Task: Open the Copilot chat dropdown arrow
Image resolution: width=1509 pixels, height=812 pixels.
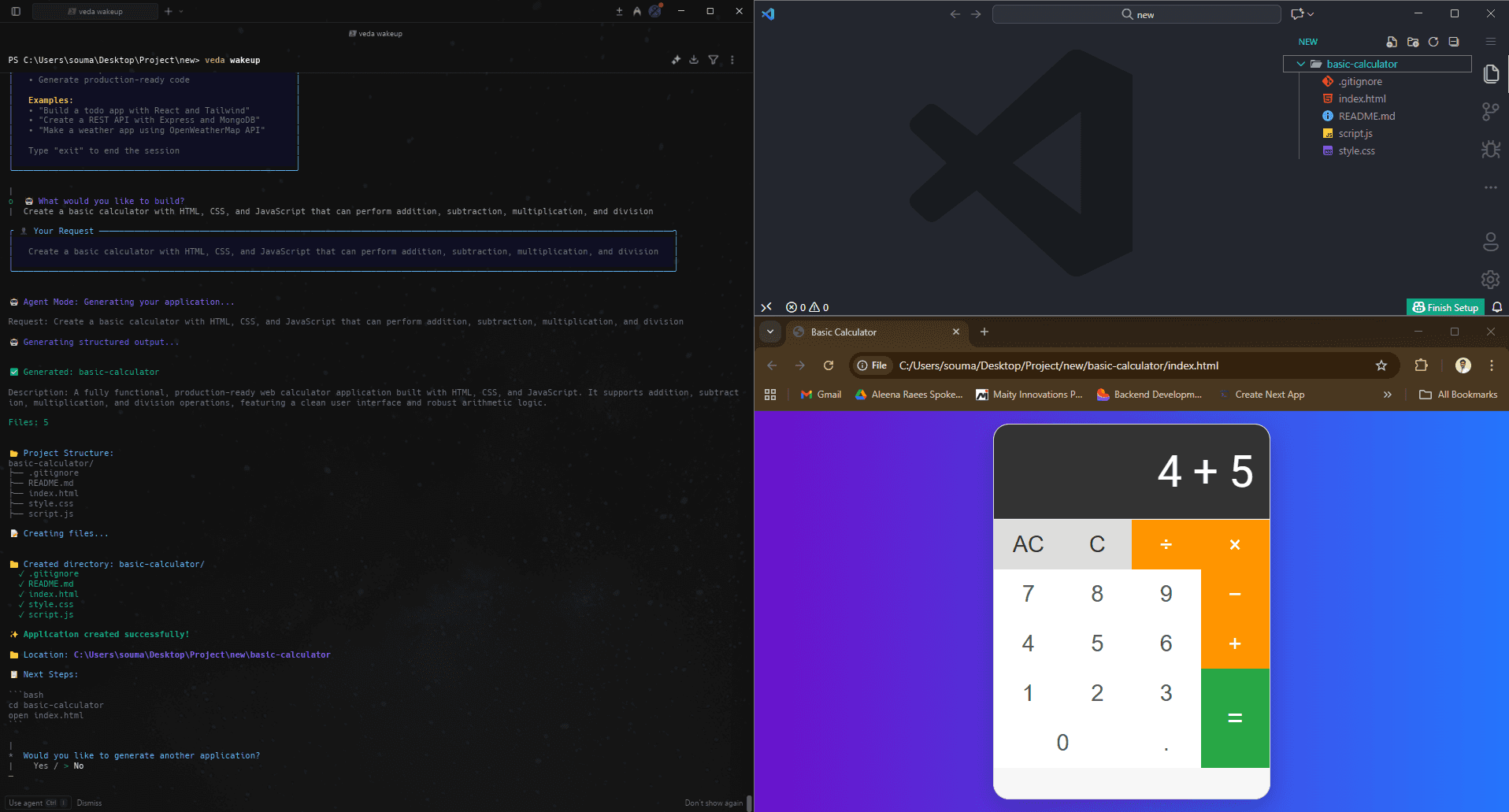Action: pos(1311,14)
